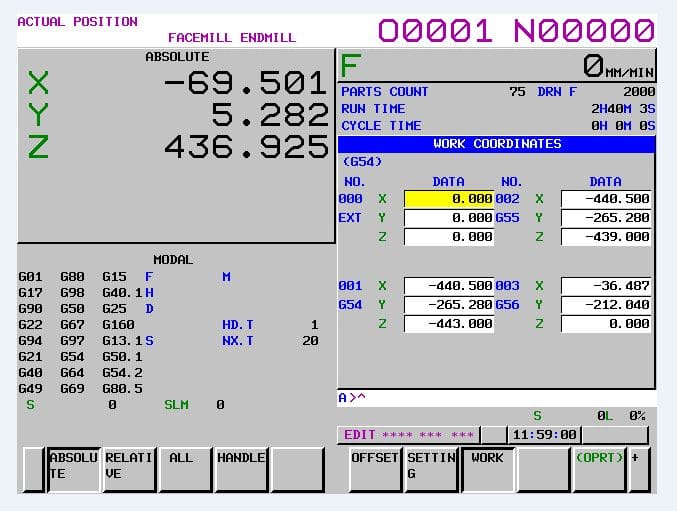Select the G56 Z field 0.000
This screenshot has width=677, height=511.
click(x=606, y=324)
